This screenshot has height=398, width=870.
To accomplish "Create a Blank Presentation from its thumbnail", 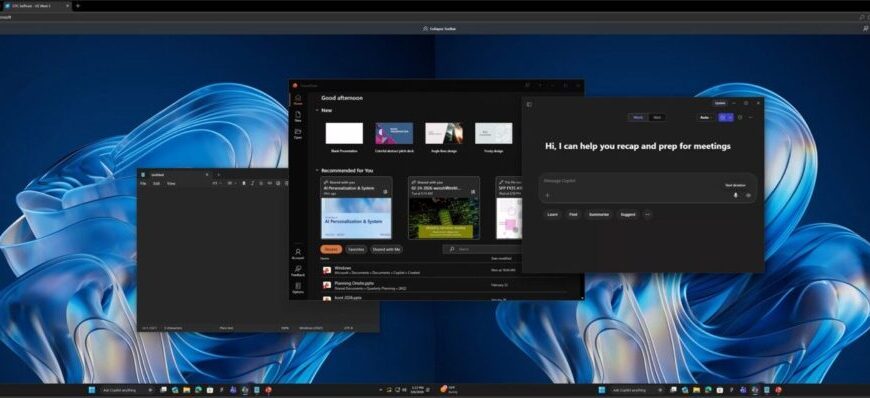I will 344,133.
